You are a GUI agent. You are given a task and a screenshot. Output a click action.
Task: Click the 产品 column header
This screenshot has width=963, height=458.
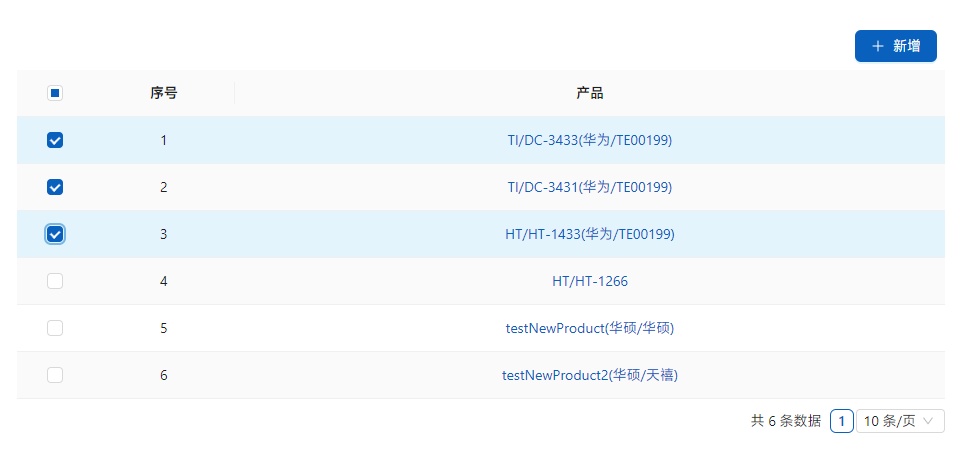(589, 93)
